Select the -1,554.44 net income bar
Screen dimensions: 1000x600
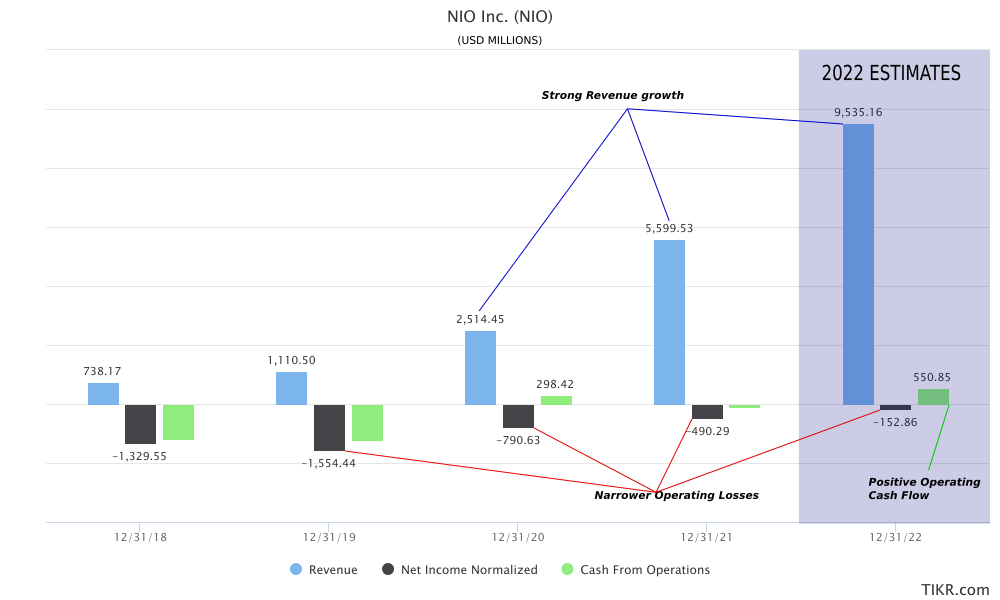click(329, 428)
